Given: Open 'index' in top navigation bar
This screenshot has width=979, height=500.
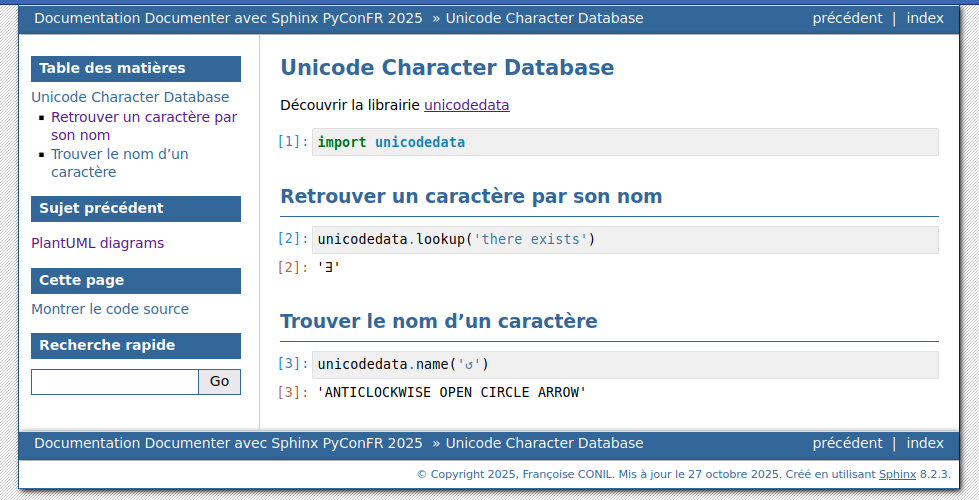Looking at the screenshot, I should point(925,18).
